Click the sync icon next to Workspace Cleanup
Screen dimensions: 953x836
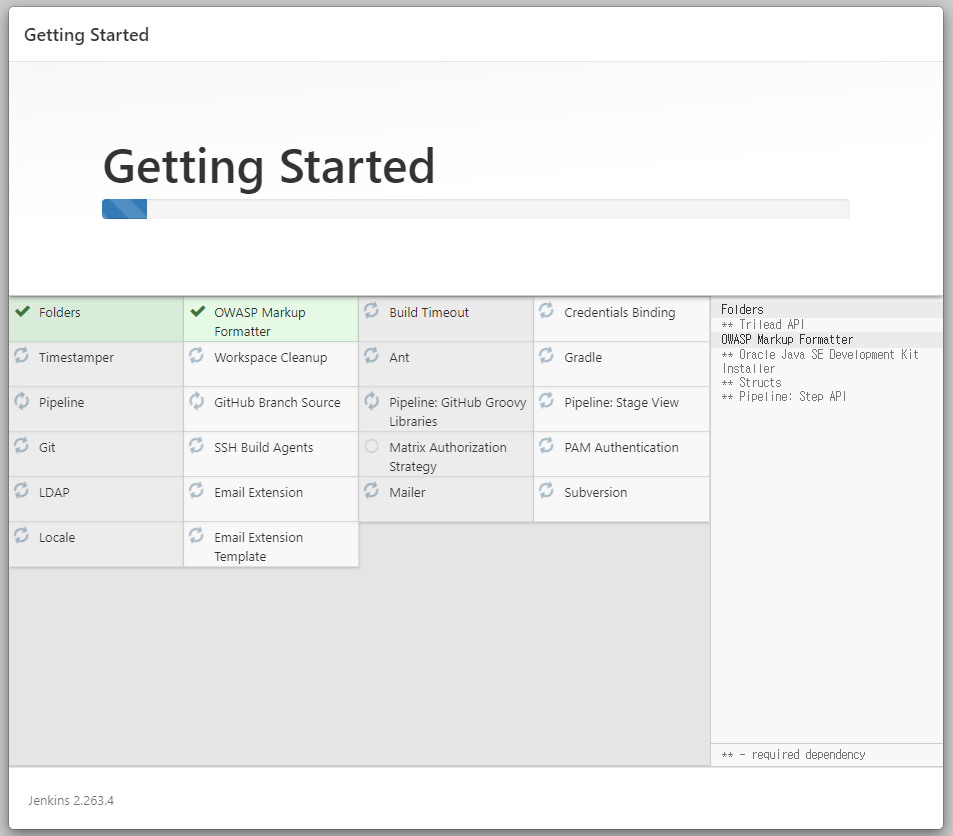tap(196, 355)
